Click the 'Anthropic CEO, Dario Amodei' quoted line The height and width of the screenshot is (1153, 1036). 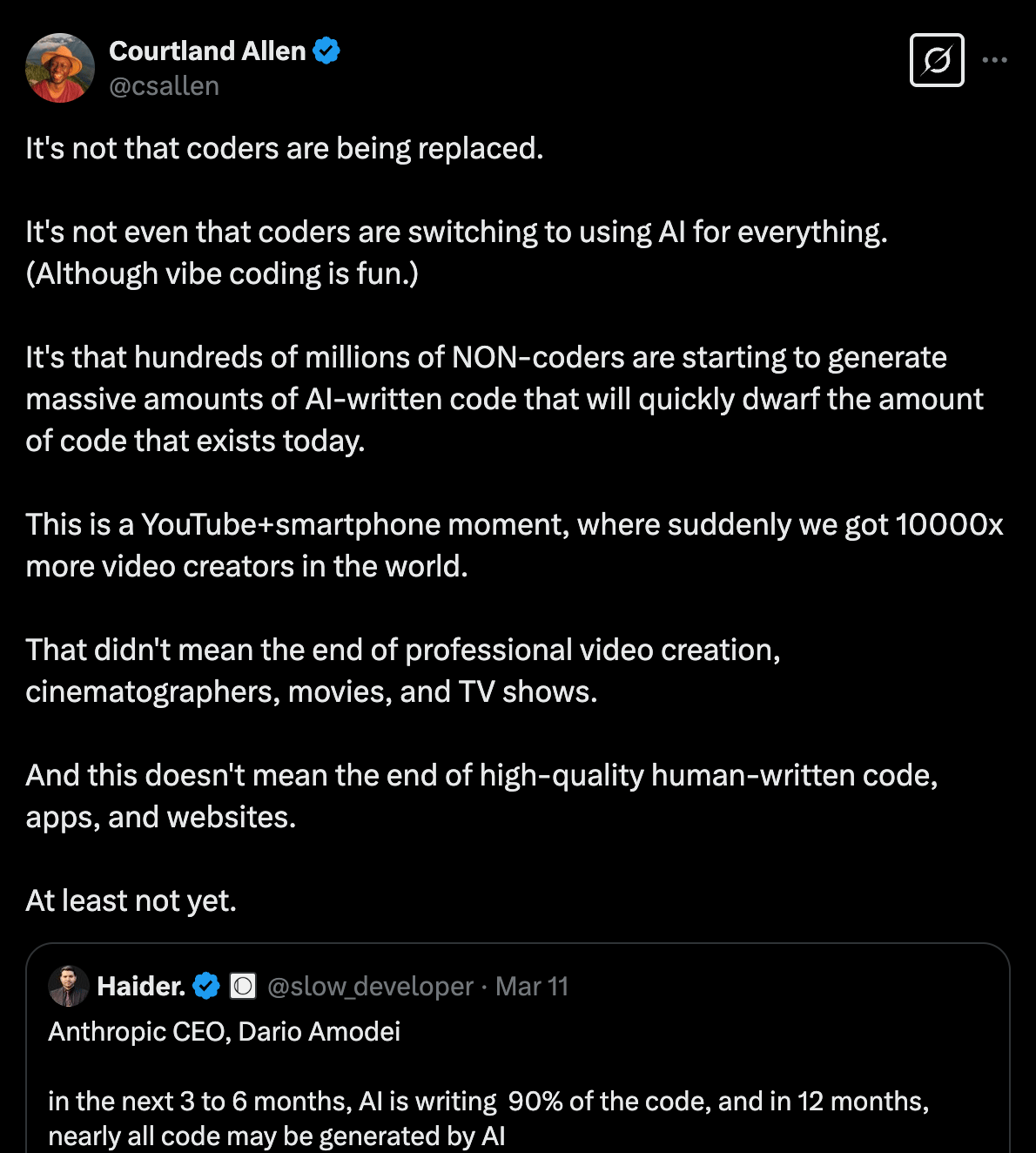[x=225, y=1031]
